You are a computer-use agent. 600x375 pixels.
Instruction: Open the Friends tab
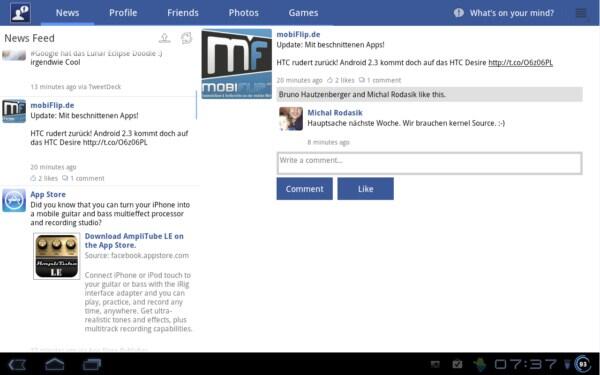[183, 13]
